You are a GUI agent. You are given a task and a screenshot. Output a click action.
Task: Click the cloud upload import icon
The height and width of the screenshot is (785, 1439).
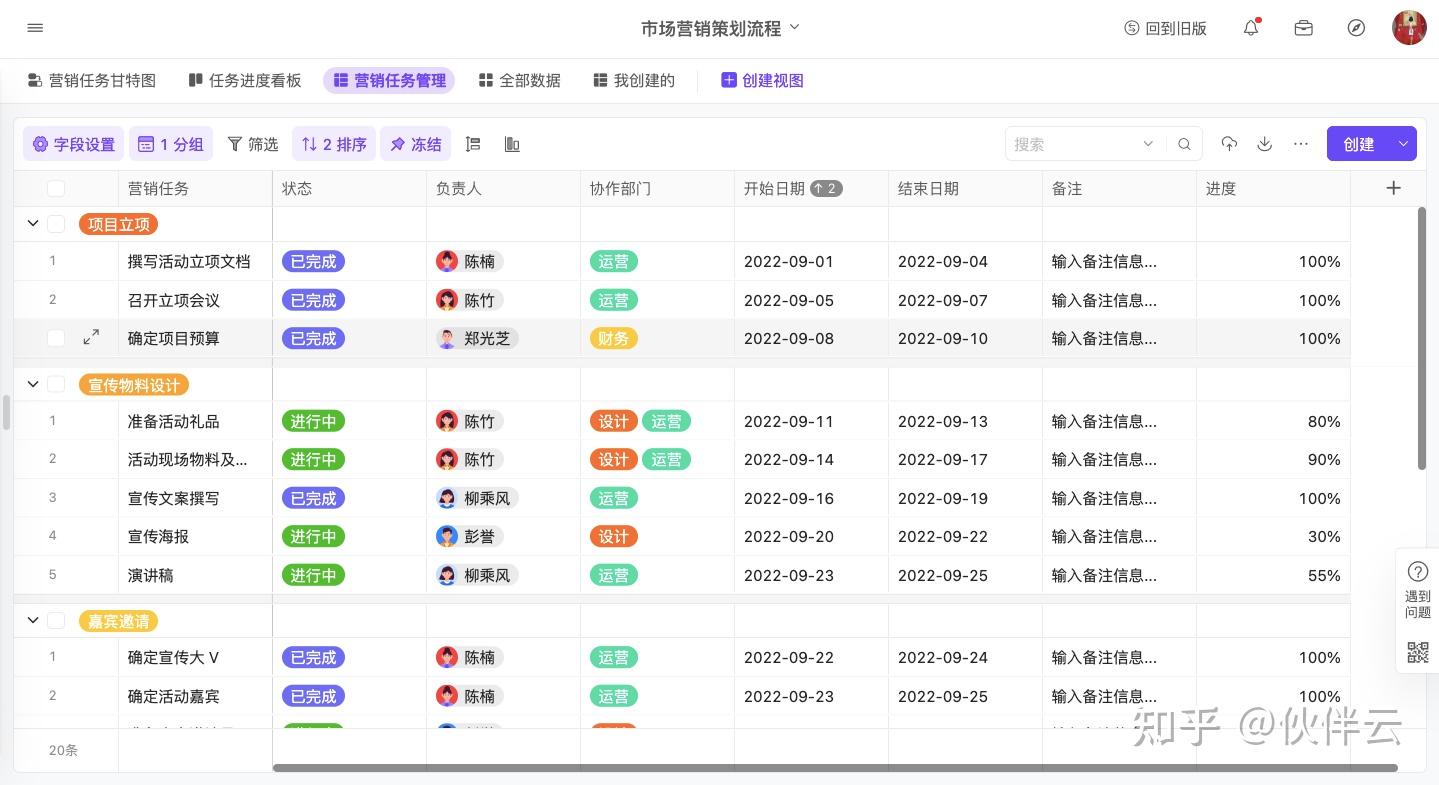point(1229,144)
